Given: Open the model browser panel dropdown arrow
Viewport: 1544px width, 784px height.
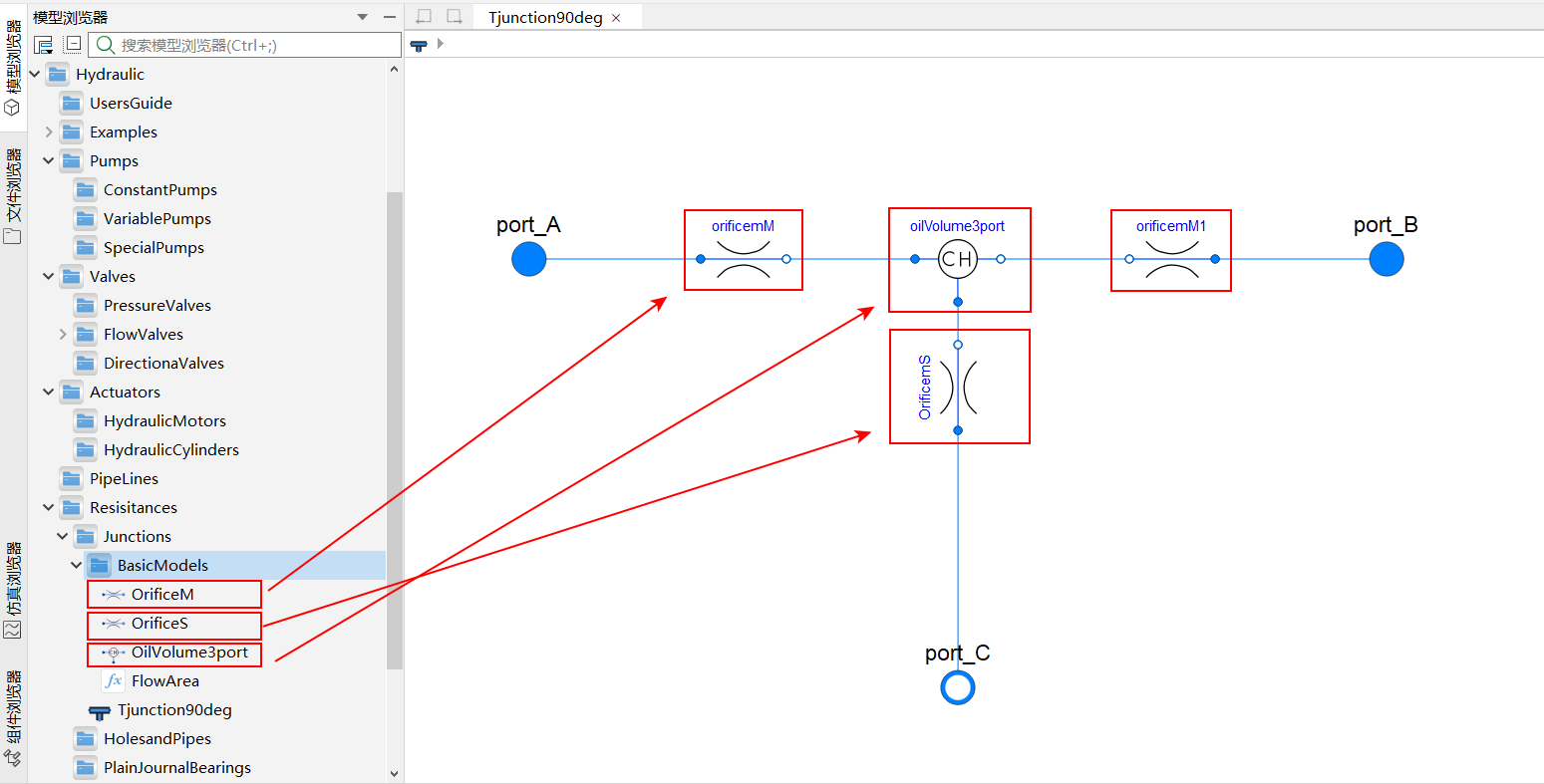Looking at the screenshot, I should 362,17.
